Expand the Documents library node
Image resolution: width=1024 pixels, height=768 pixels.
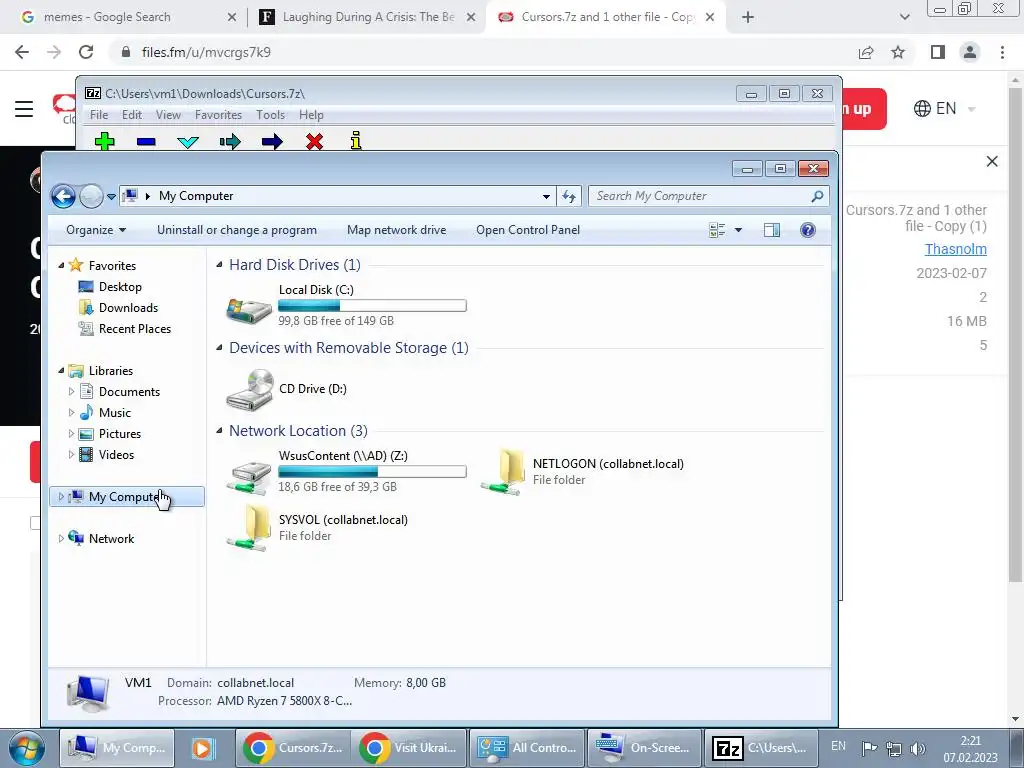(71, 391)
